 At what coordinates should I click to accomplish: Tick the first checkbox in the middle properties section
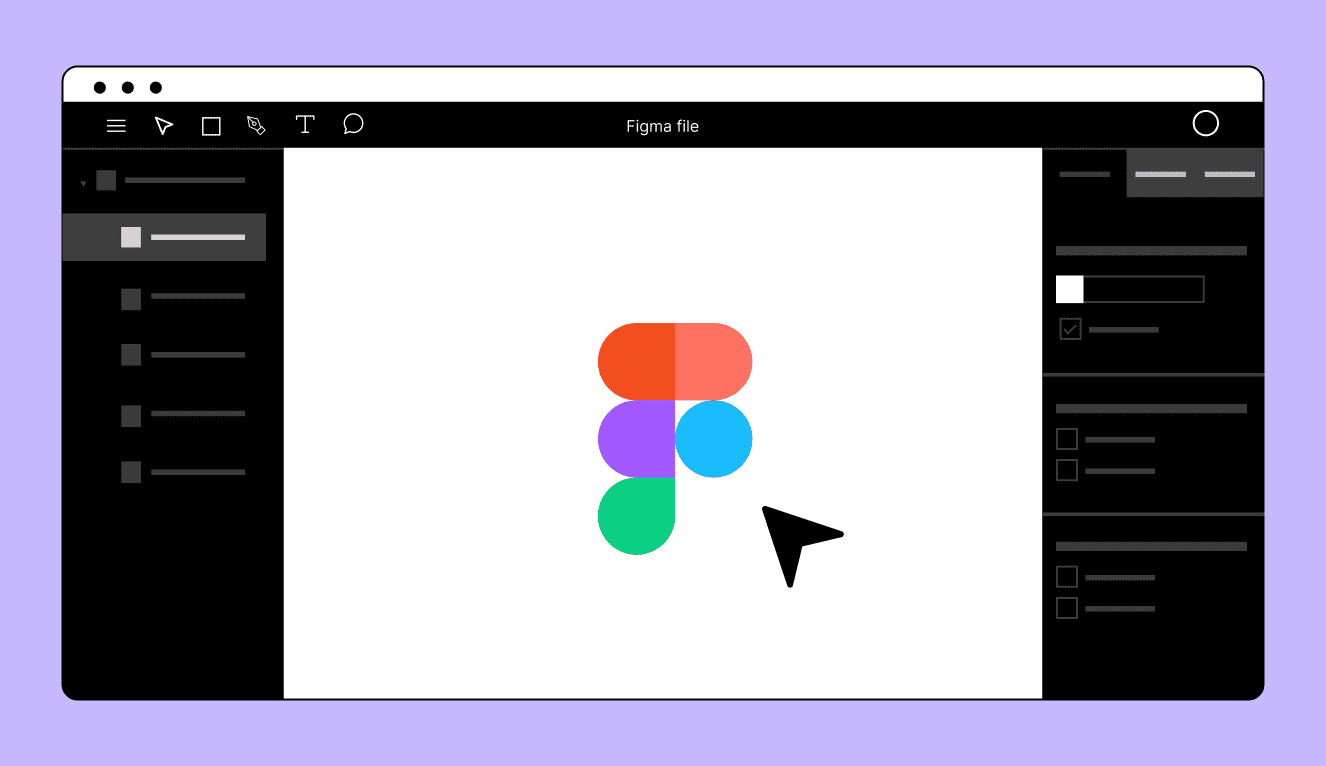(1067, 439)
